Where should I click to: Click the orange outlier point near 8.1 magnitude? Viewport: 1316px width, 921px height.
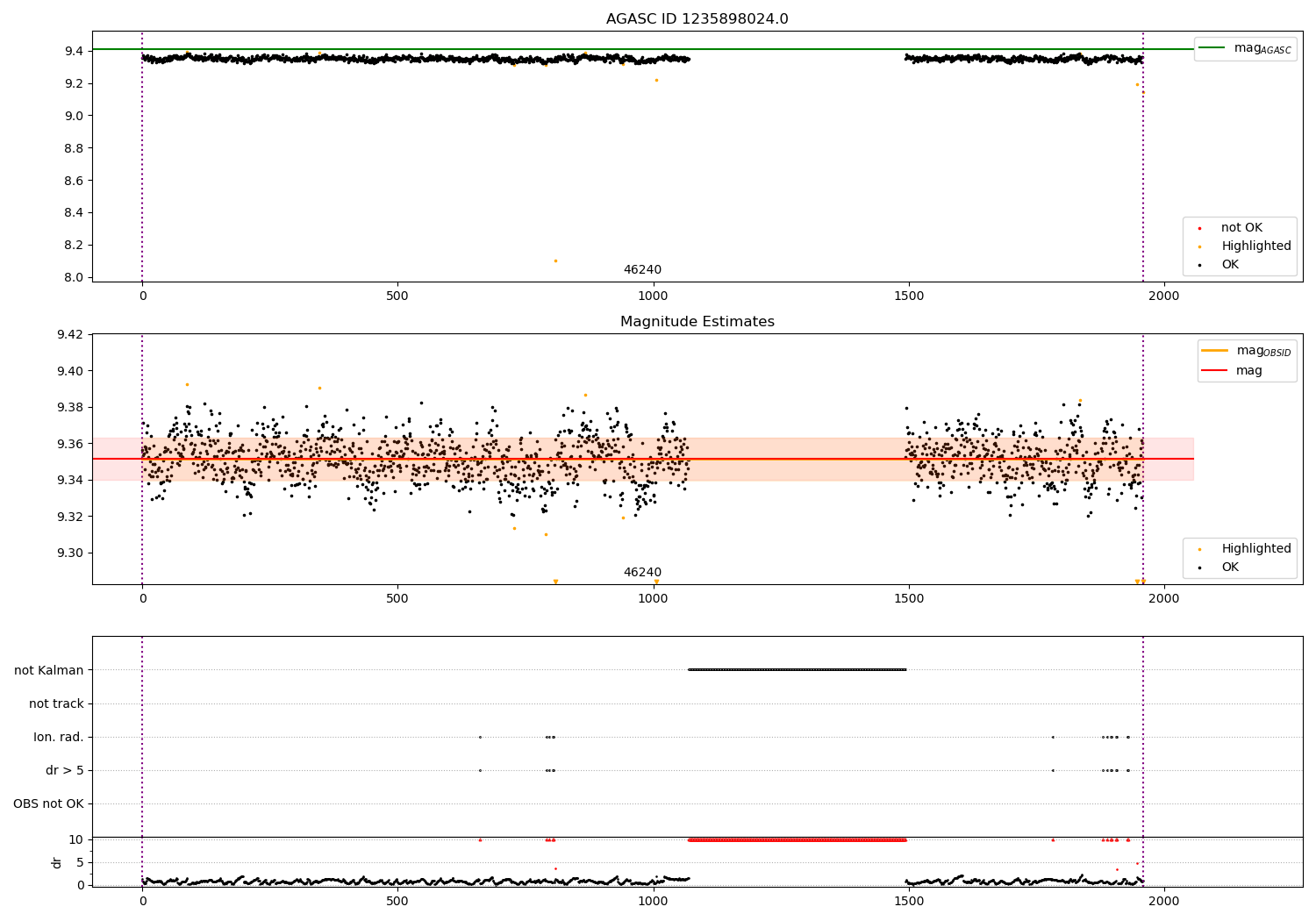[555, 261]
